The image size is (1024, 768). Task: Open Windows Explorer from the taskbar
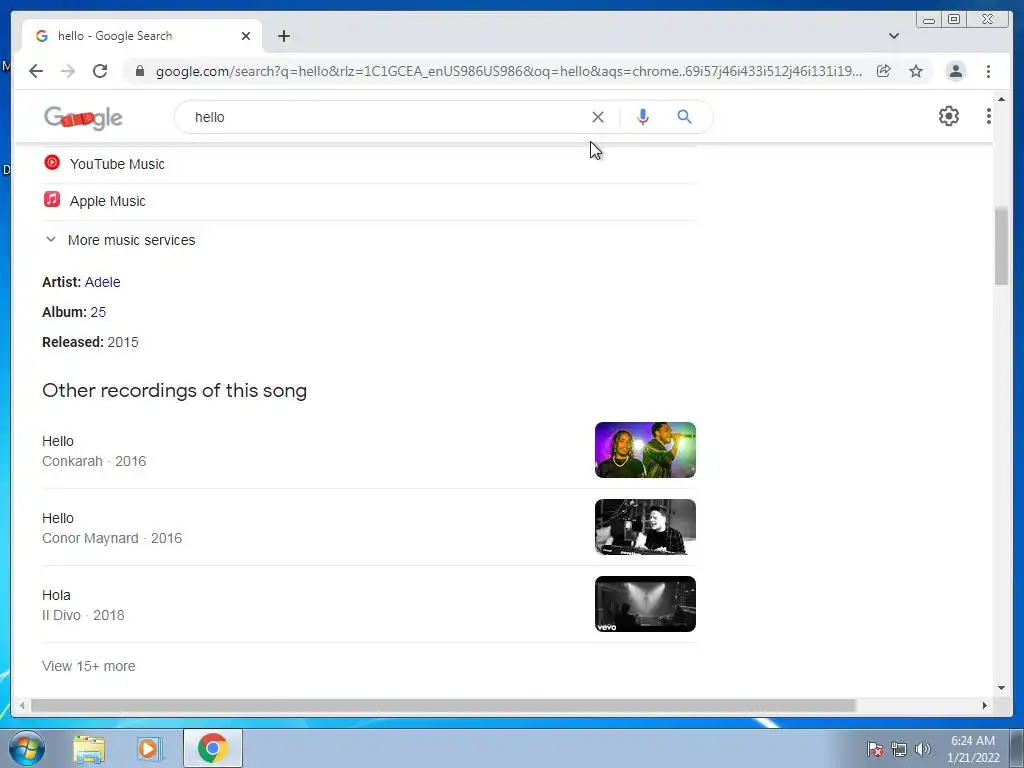click(x=89, y=748)
